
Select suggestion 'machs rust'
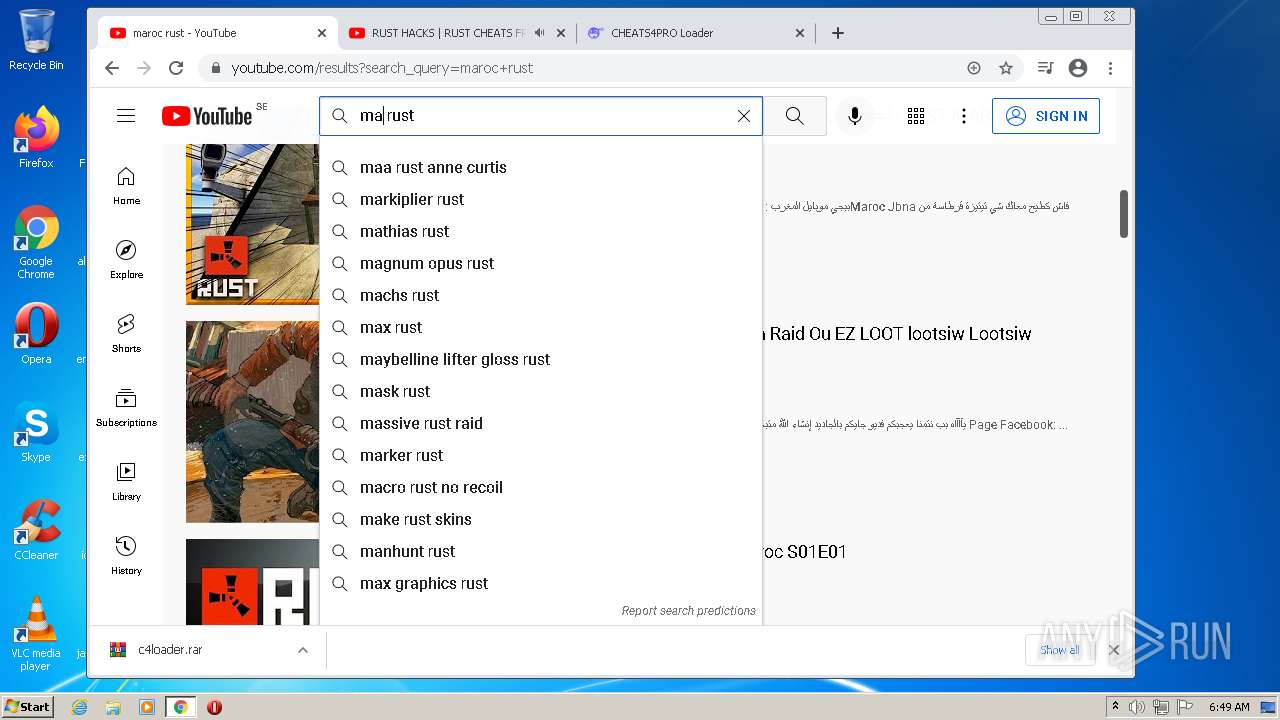pos(541,296)
